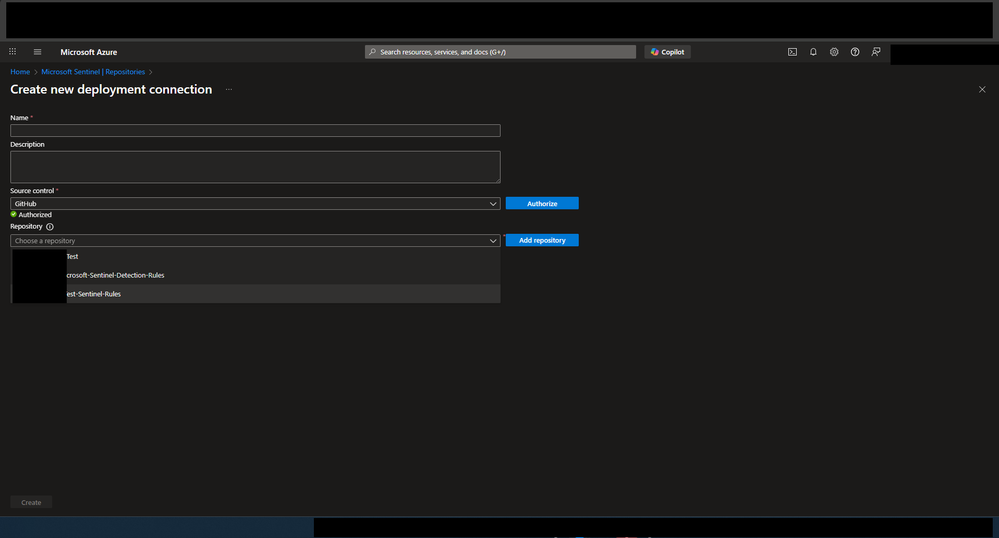Open the help question mark icon
Image resolution: width=999 pixels, height=538 pixels.
[x=855, y=52]
